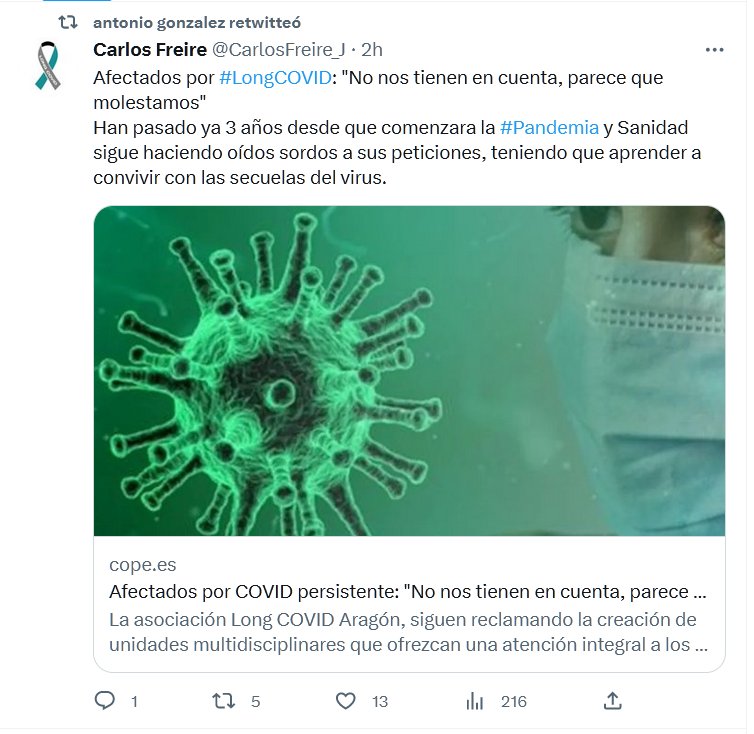Open the 2h tweet timestamp

(x=372, y=50)
